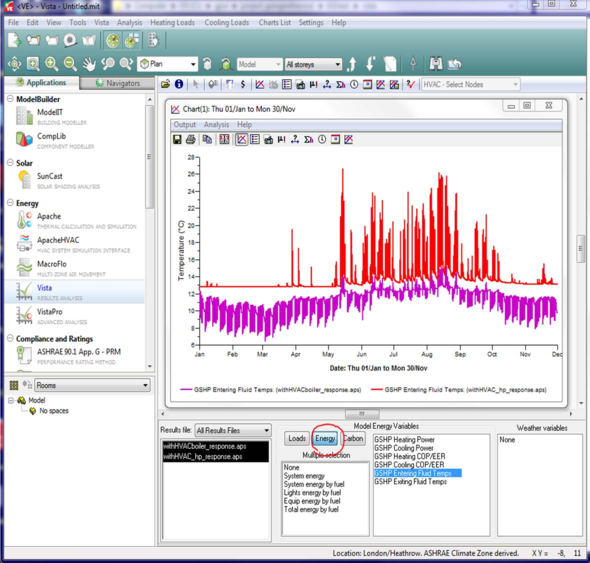This screenshot has height=563, width=590.
Task: Select the No spaces tree item
Action: (54, 411)
